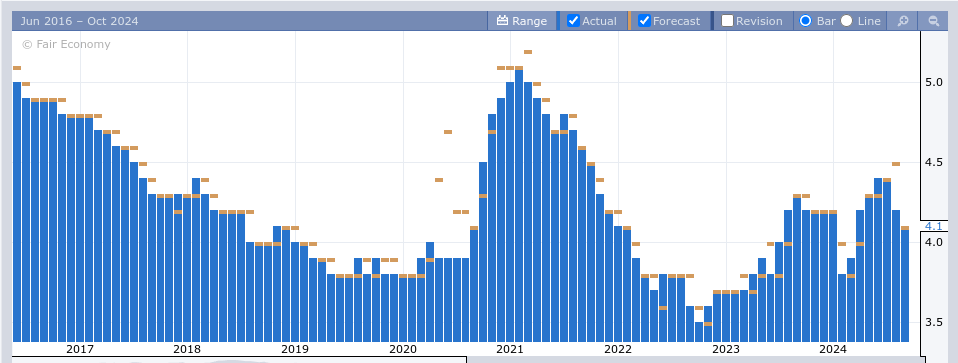Image resolution: width=958 pixels, height=363 pixels.
Task: Open the Fair Economy copyright link
Action: click(x=66, y=44)
